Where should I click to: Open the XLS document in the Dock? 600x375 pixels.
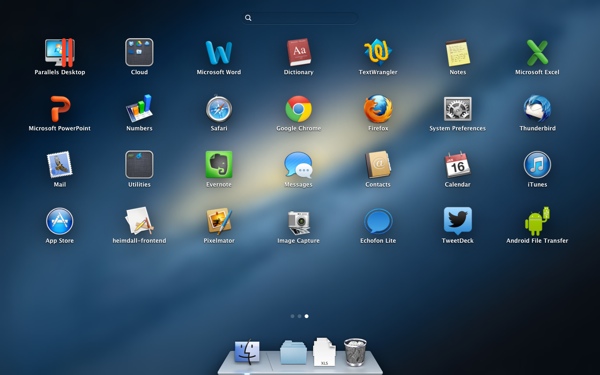click(324, 352)
